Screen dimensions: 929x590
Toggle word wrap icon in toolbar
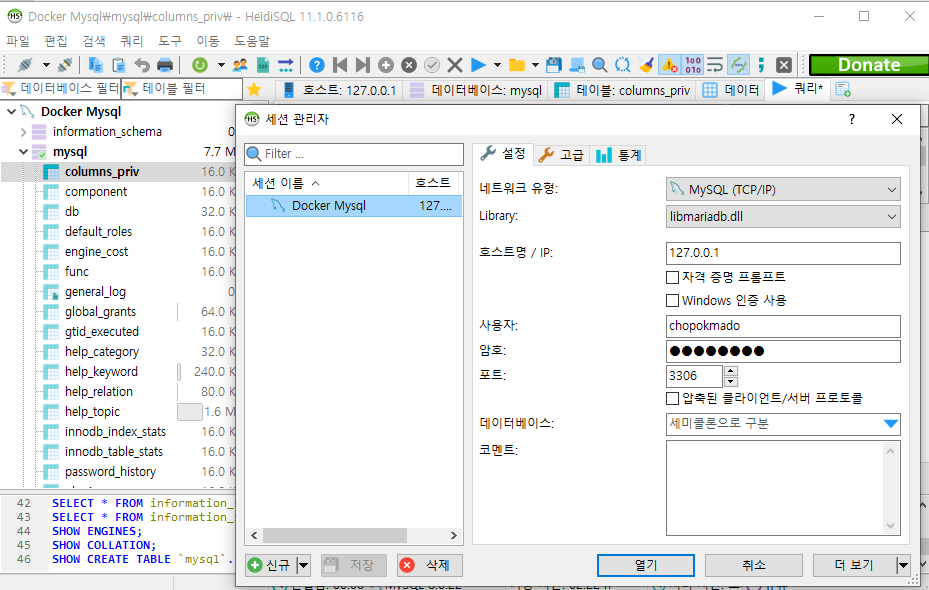715,65
